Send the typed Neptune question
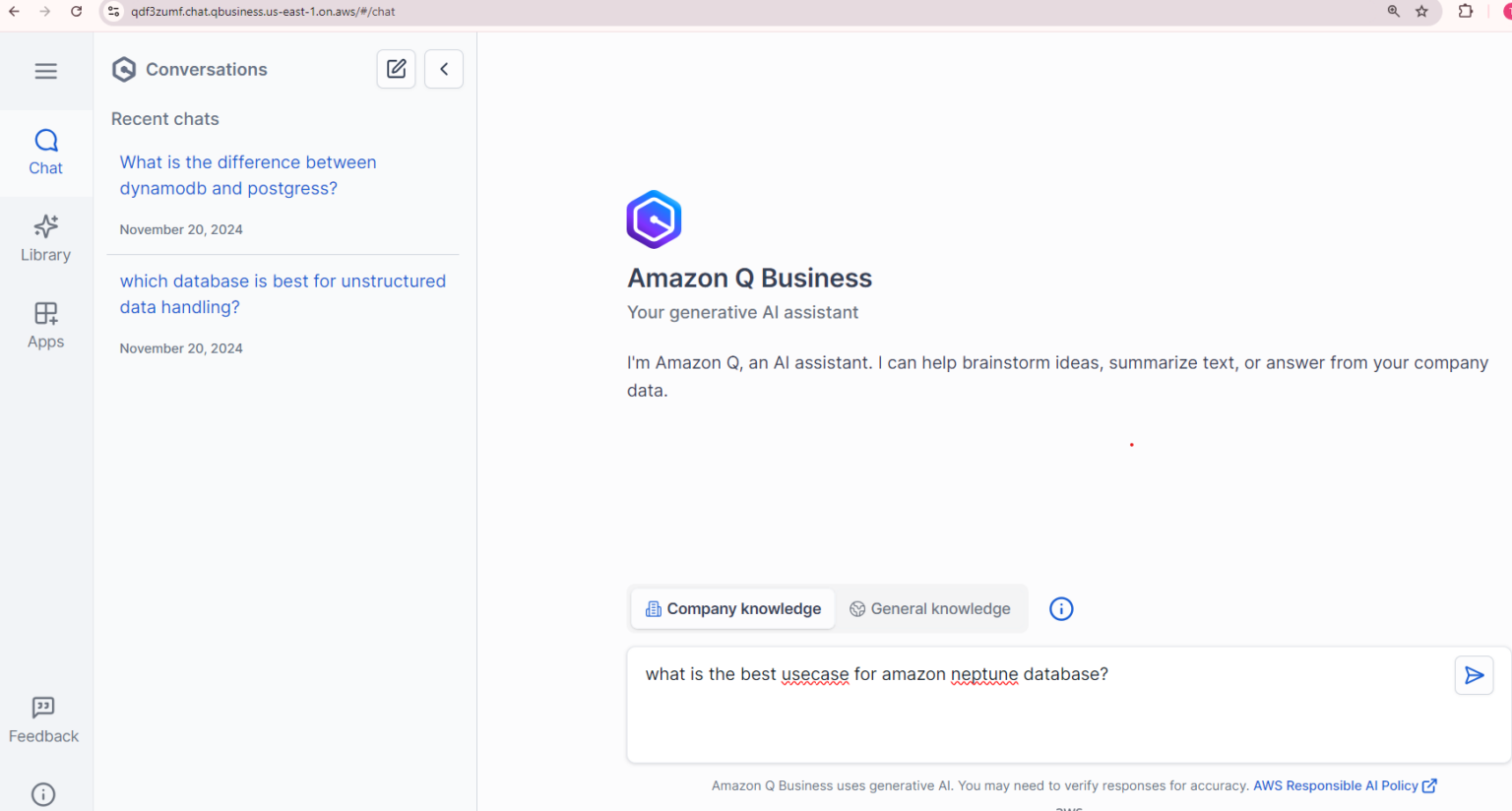The image size is (1512, 811). point(1474,675)
